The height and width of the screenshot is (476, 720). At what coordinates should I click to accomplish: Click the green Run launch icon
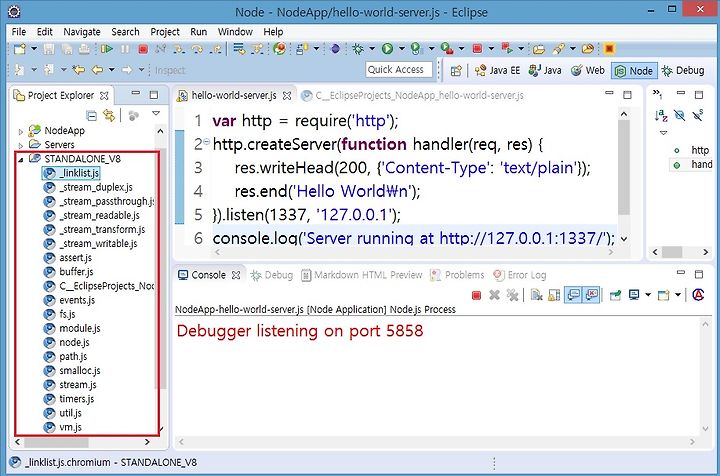pyautogui.click(x=387, y=49)
